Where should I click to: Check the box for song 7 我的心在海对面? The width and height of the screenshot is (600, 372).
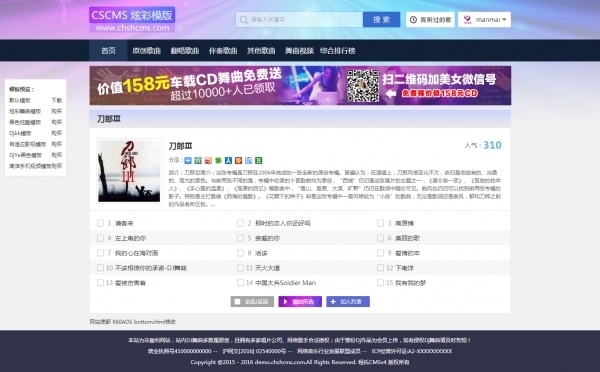click(100, 253)
